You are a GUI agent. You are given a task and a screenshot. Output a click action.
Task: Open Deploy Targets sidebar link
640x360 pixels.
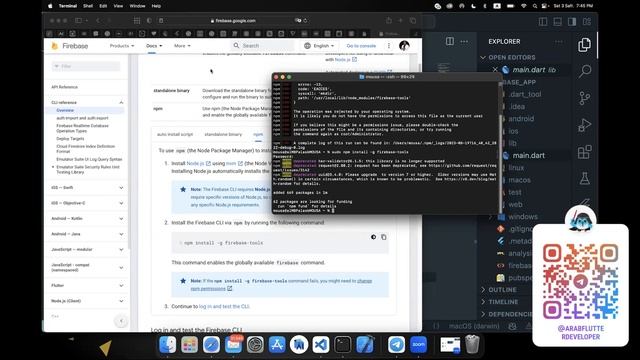point(70,139)
